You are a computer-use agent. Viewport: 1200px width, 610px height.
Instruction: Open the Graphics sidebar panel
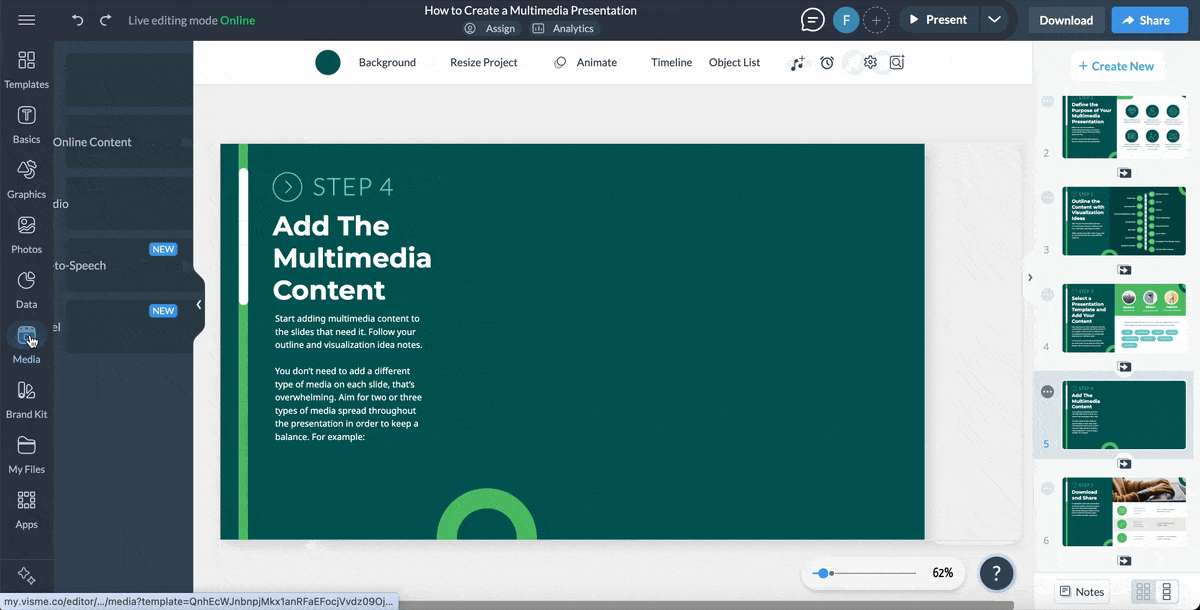pos(27,179)
